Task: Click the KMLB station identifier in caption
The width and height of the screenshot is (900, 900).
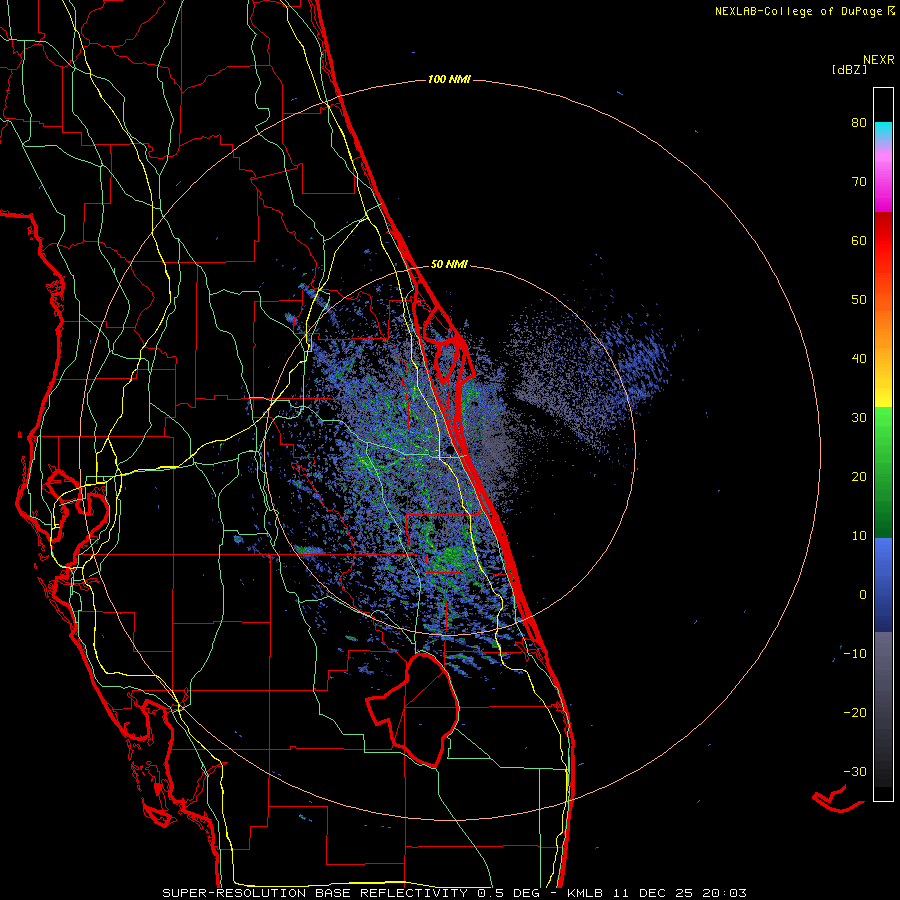Action: point(585,893)
